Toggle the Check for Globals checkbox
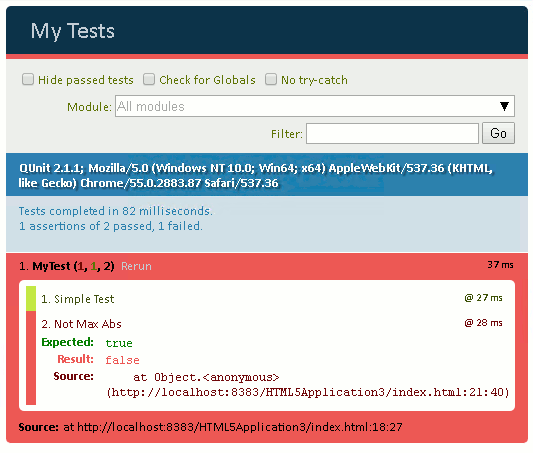 (x=149, y=80)
